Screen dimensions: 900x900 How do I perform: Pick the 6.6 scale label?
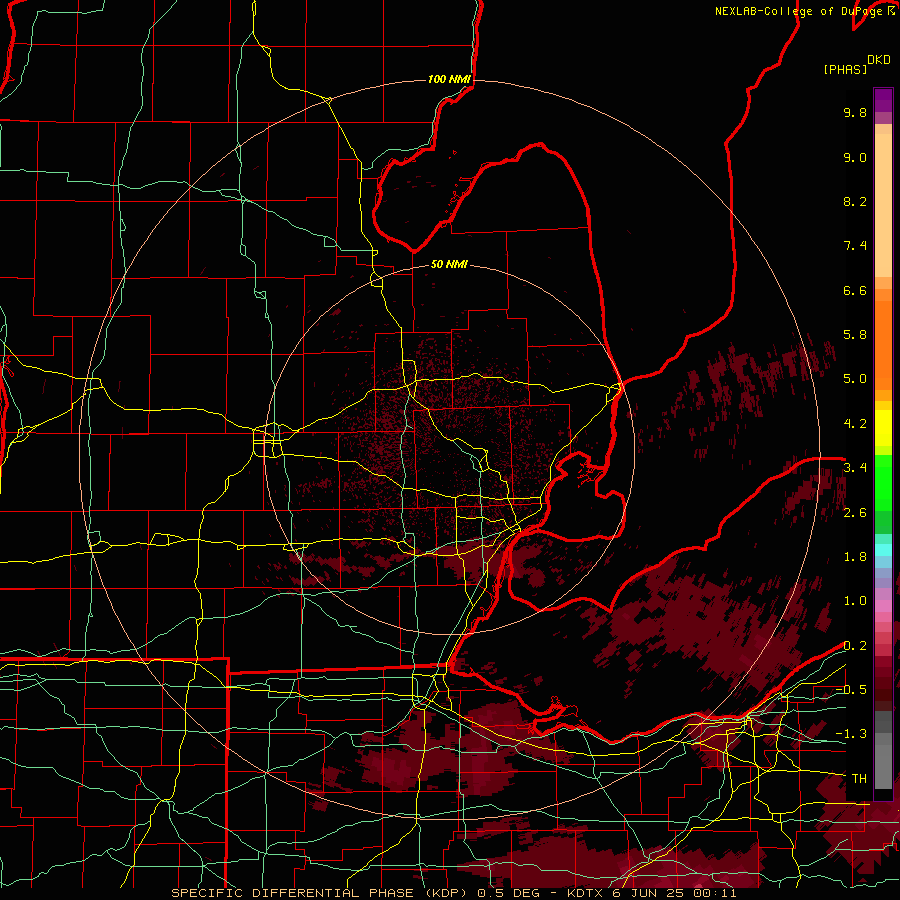[855, 290]
